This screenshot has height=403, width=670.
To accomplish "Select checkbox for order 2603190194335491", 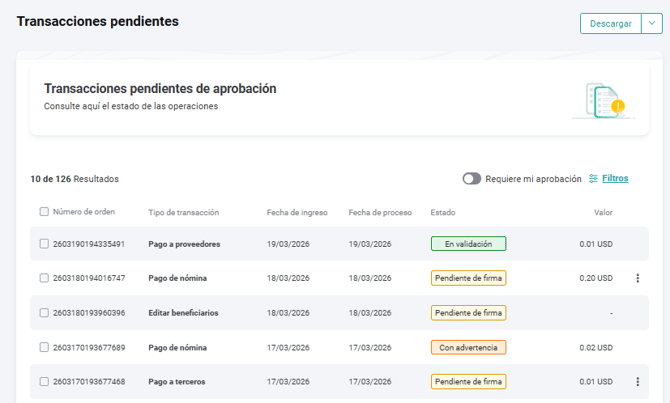I will [x=44, y=244].
